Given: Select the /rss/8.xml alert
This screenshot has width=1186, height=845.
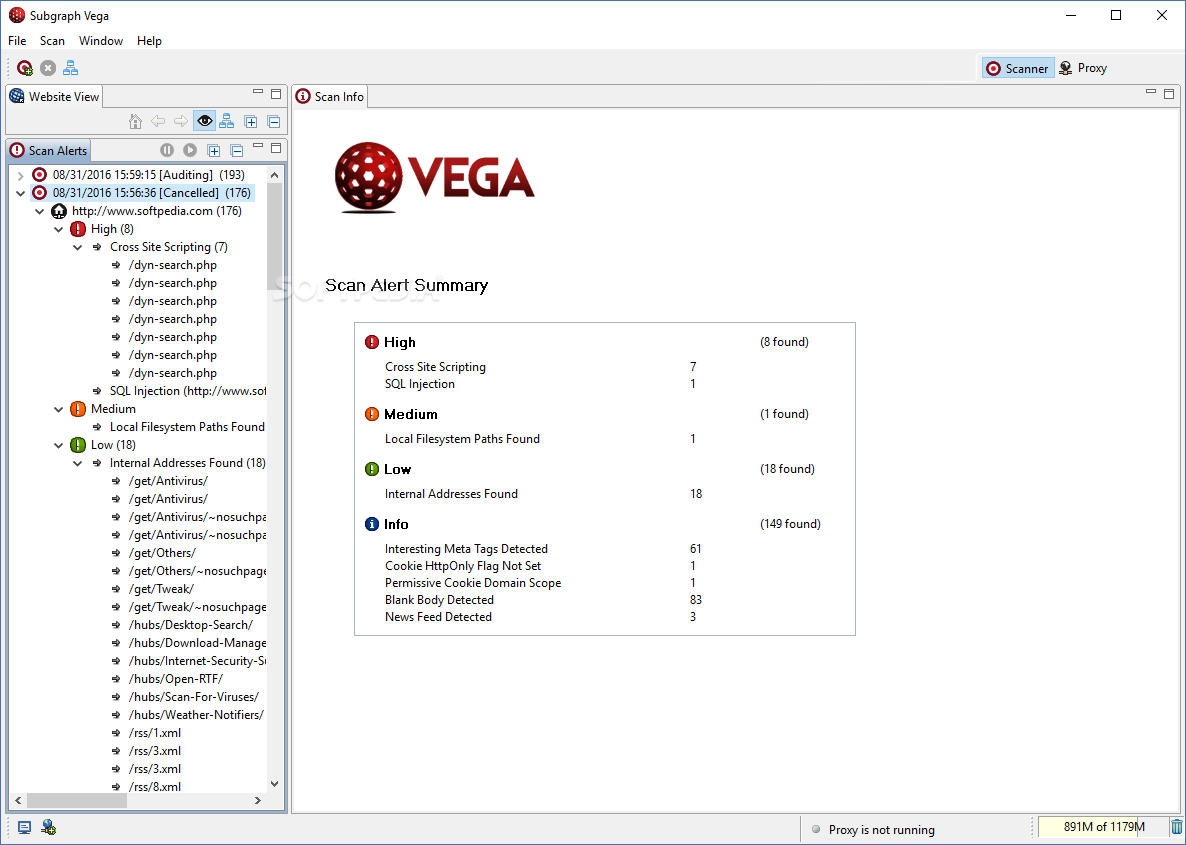Looking at the screenshot, I should 146,787.
